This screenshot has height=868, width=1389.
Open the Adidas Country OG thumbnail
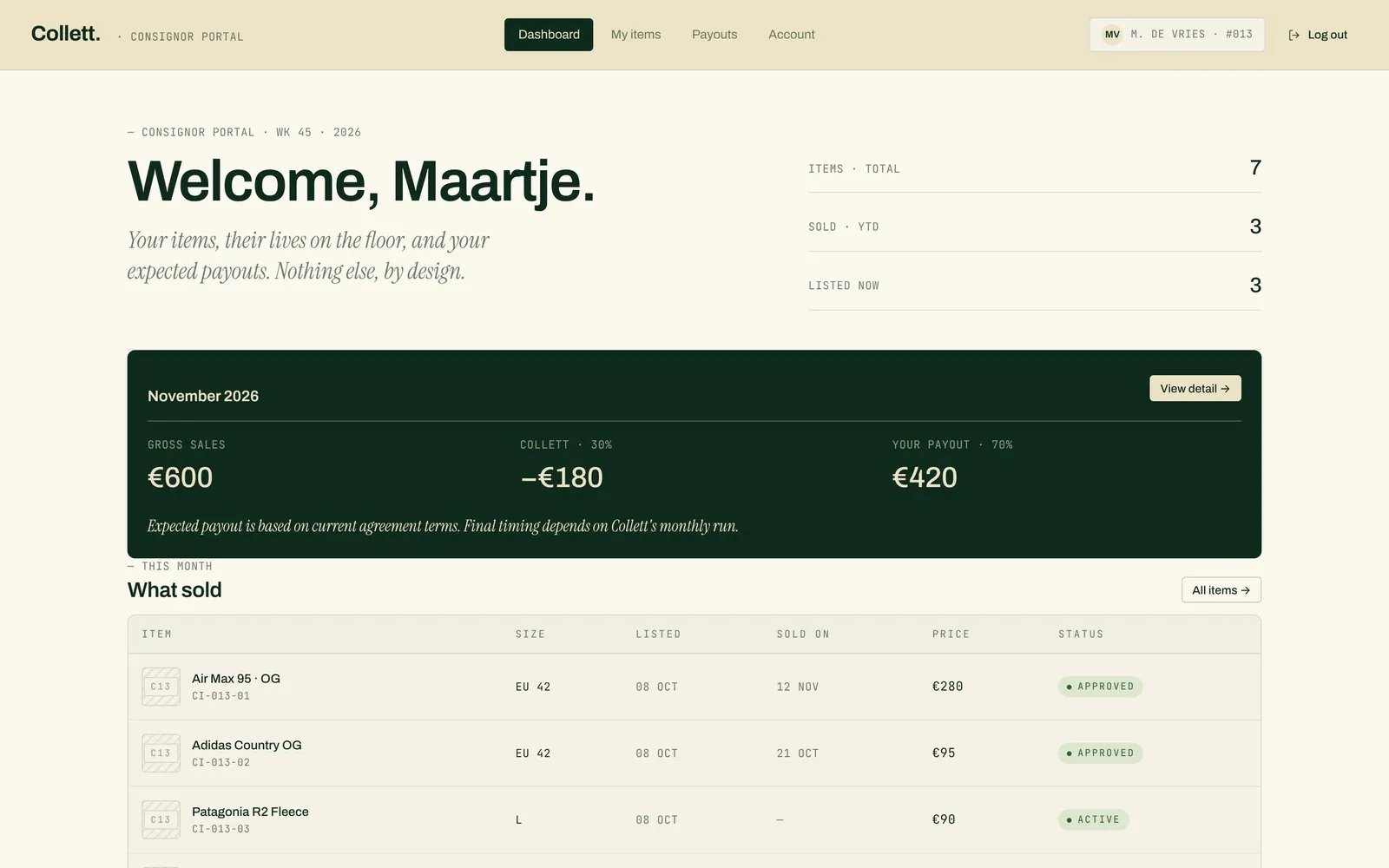tap(161, 753)
